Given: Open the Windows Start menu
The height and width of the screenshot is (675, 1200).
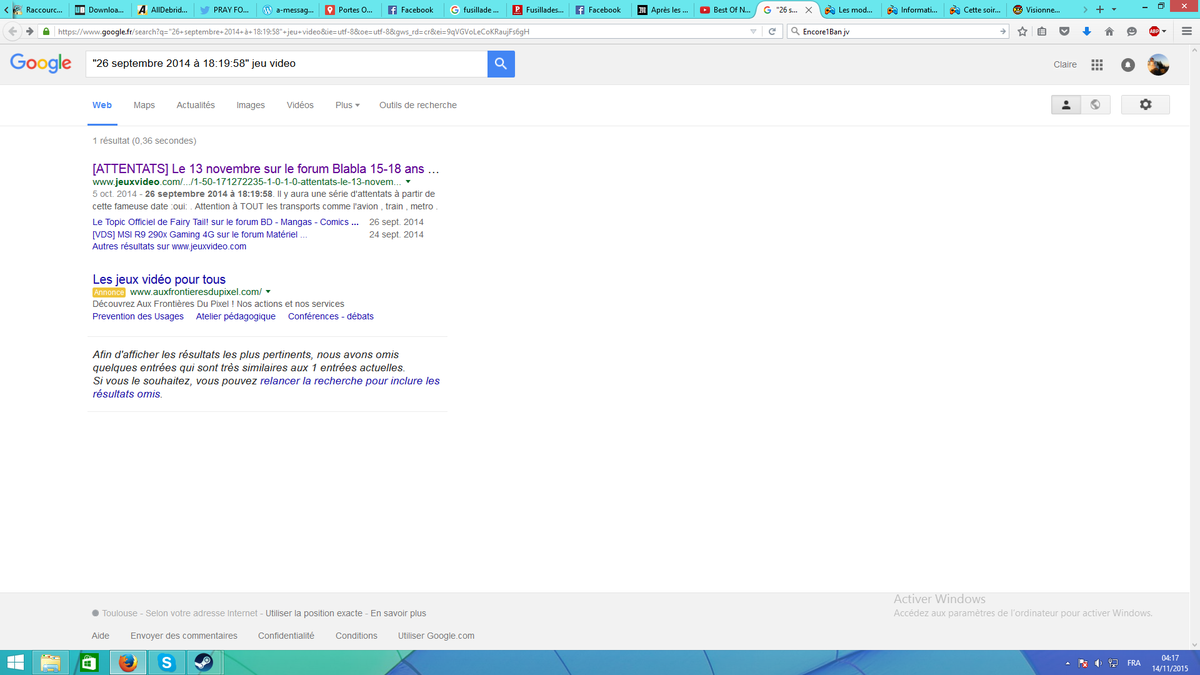Looking at the screenshot, I should pos(15,662).
